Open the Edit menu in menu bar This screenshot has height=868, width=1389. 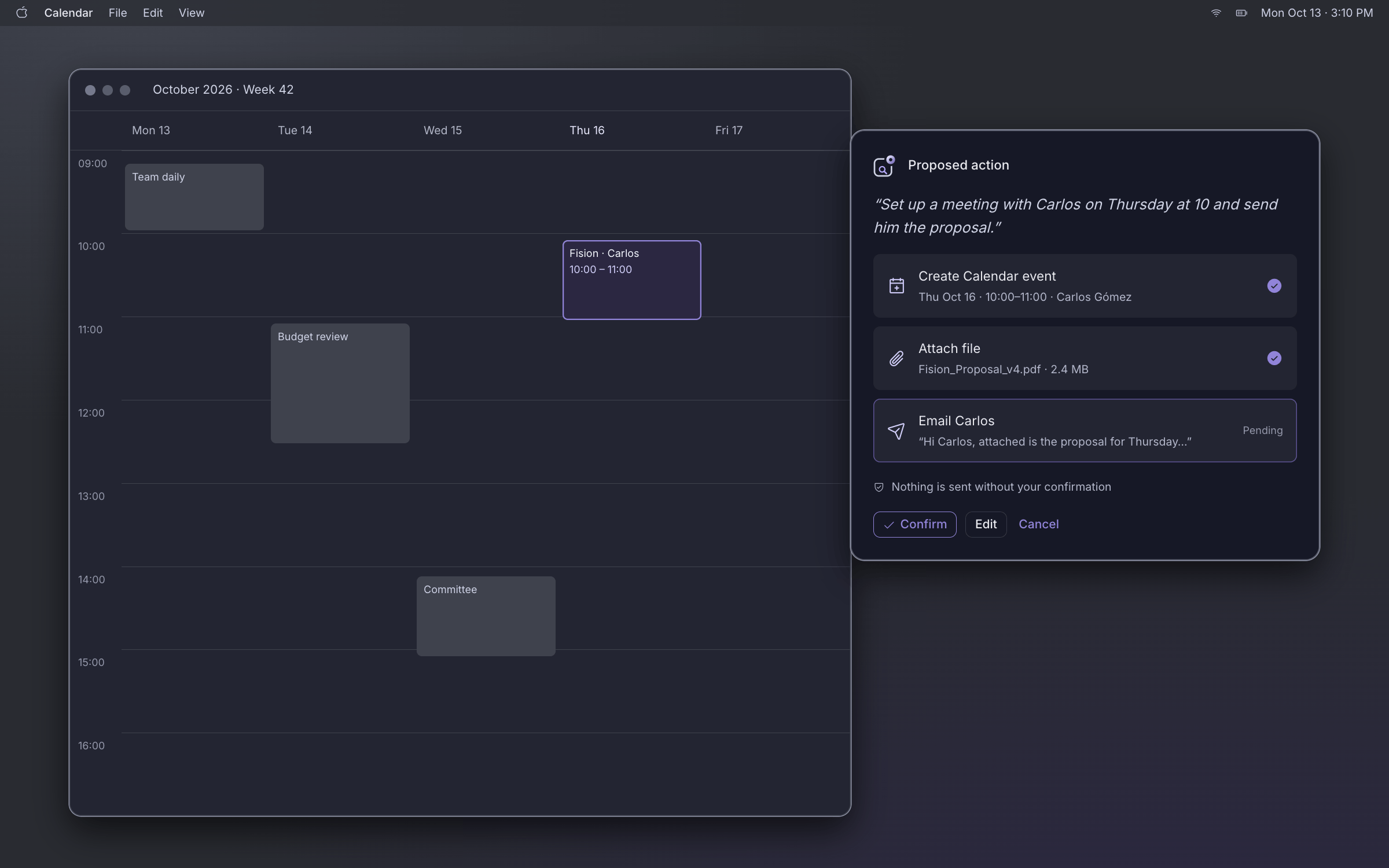point(153,13)
